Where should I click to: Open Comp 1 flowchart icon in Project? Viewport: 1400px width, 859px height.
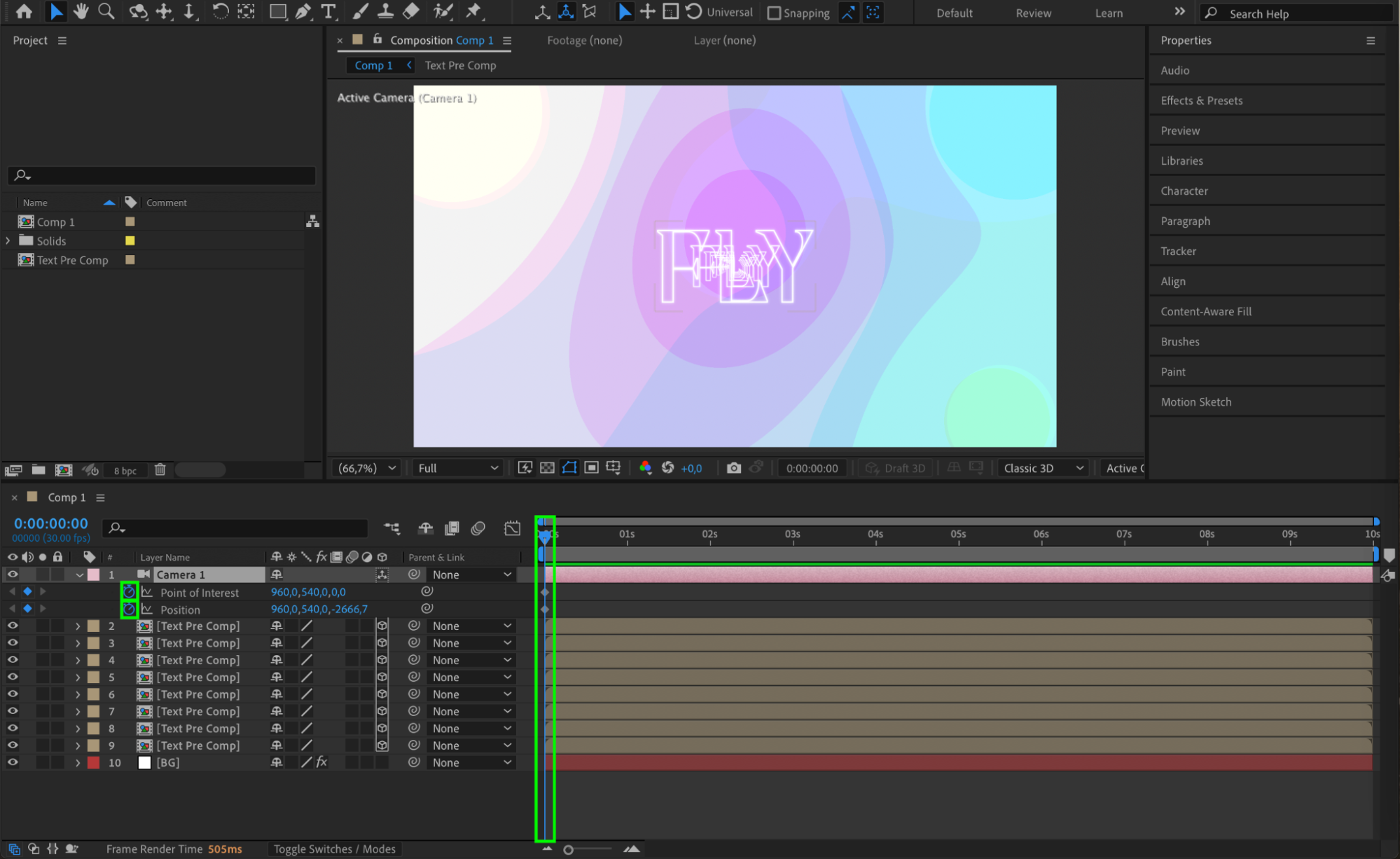pyautogui.click(x=312, y=221)
